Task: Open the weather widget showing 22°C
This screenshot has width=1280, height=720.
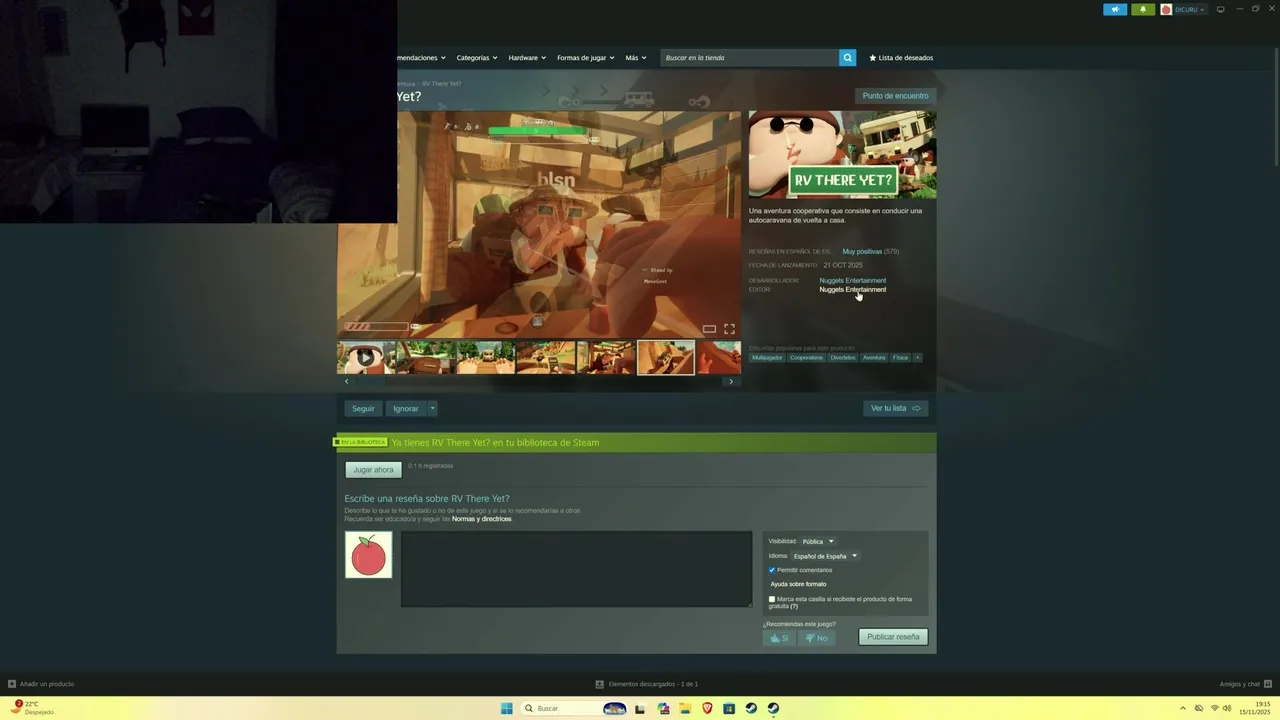Action: pyautogui.click(x=32, y=708)
